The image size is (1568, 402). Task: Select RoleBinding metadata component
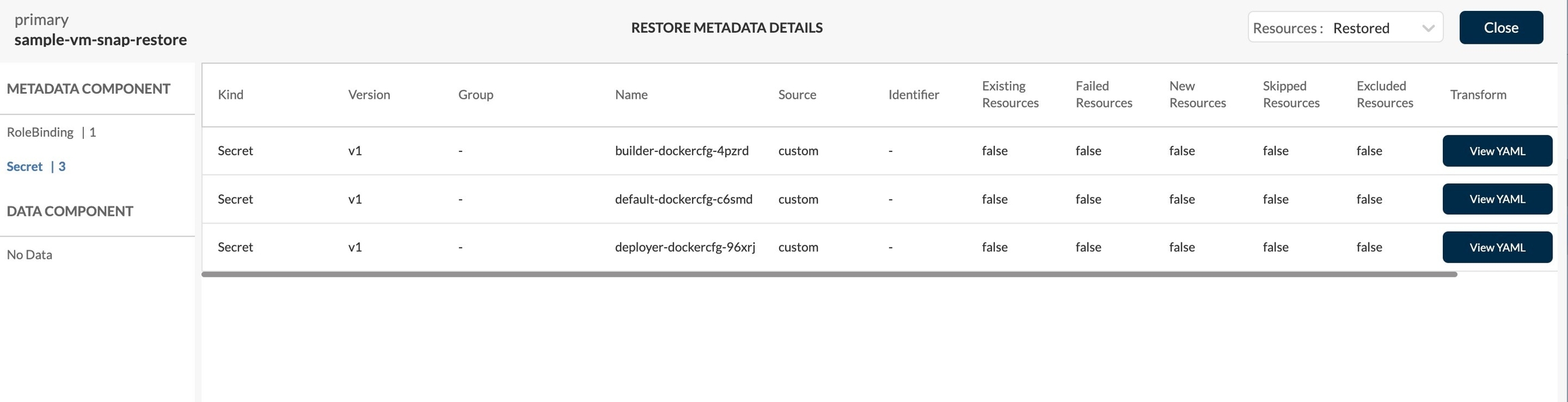tap(40, 132)
